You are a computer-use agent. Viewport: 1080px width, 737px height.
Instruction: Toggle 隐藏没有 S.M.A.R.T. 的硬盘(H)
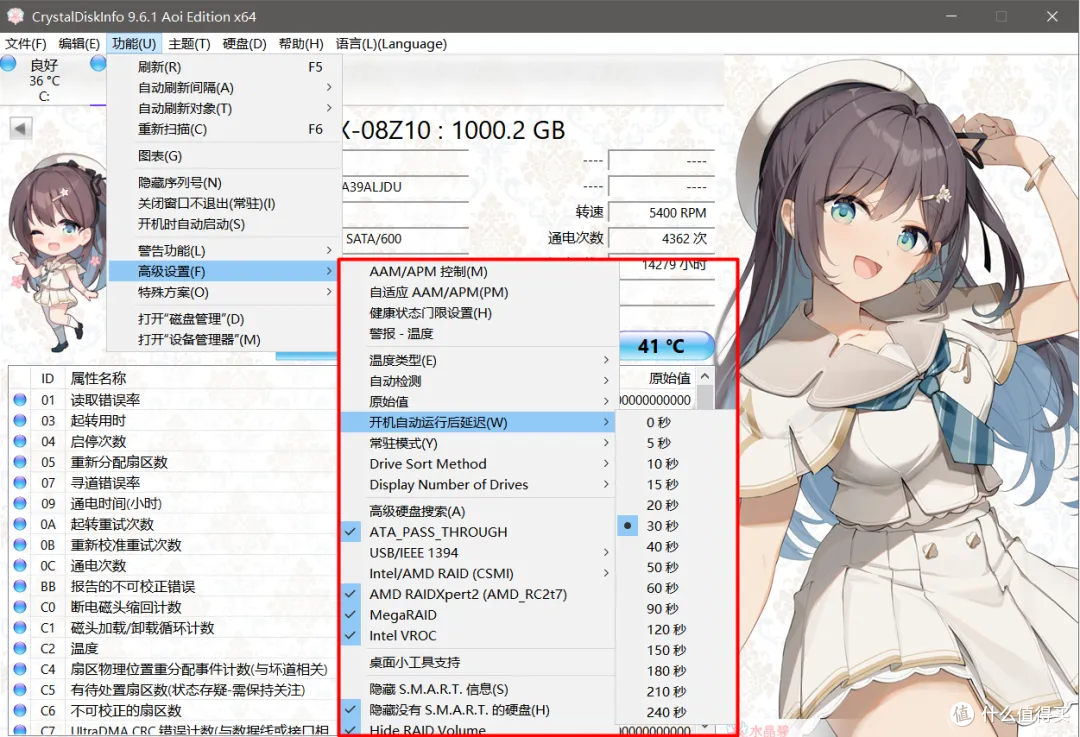click(477, 709)
